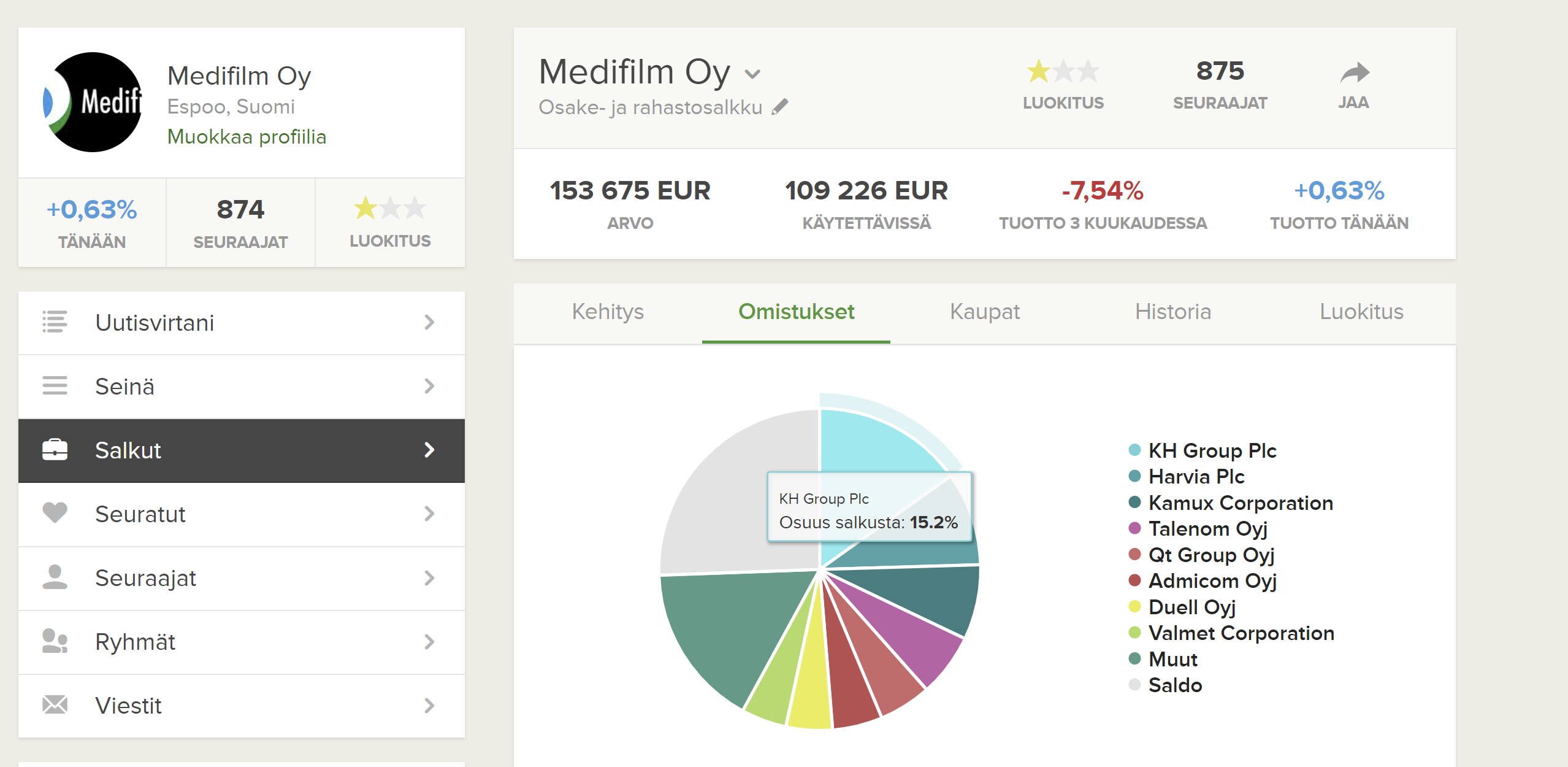Toggle Admicom Oyj in the legend
The width and height of the screenshot is (1568, 767).
click(x=1203, y=580)
